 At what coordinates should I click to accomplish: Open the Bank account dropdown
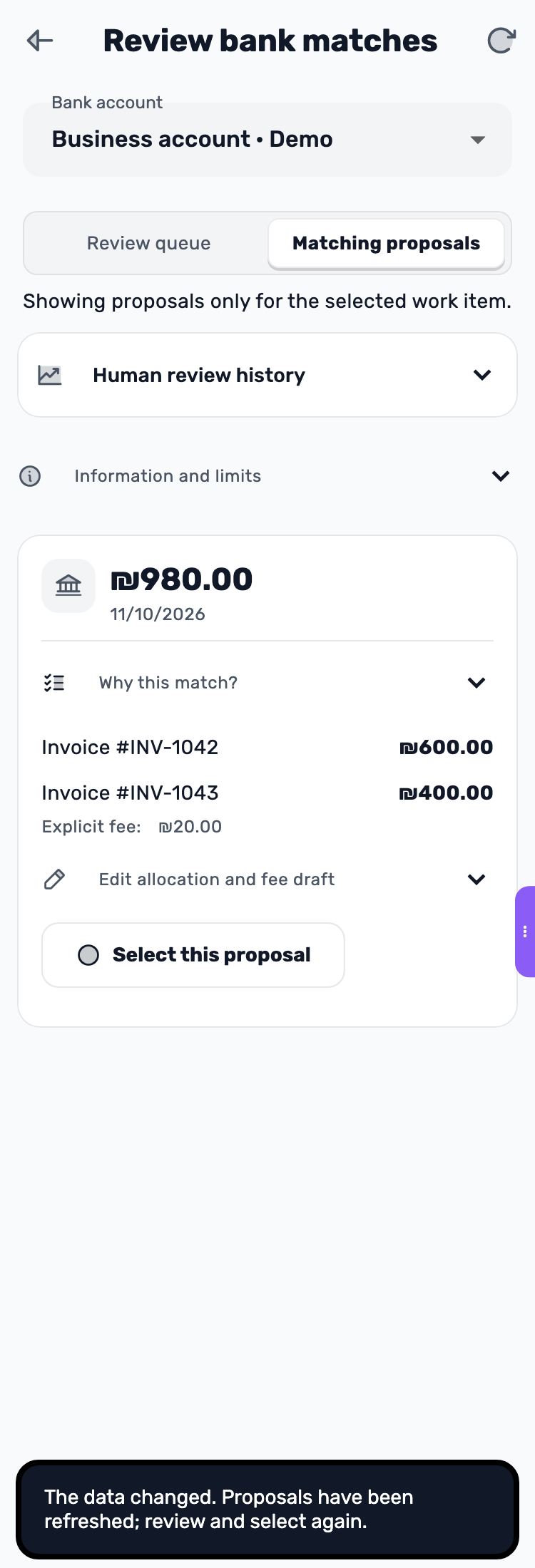[x=267, y=140]
